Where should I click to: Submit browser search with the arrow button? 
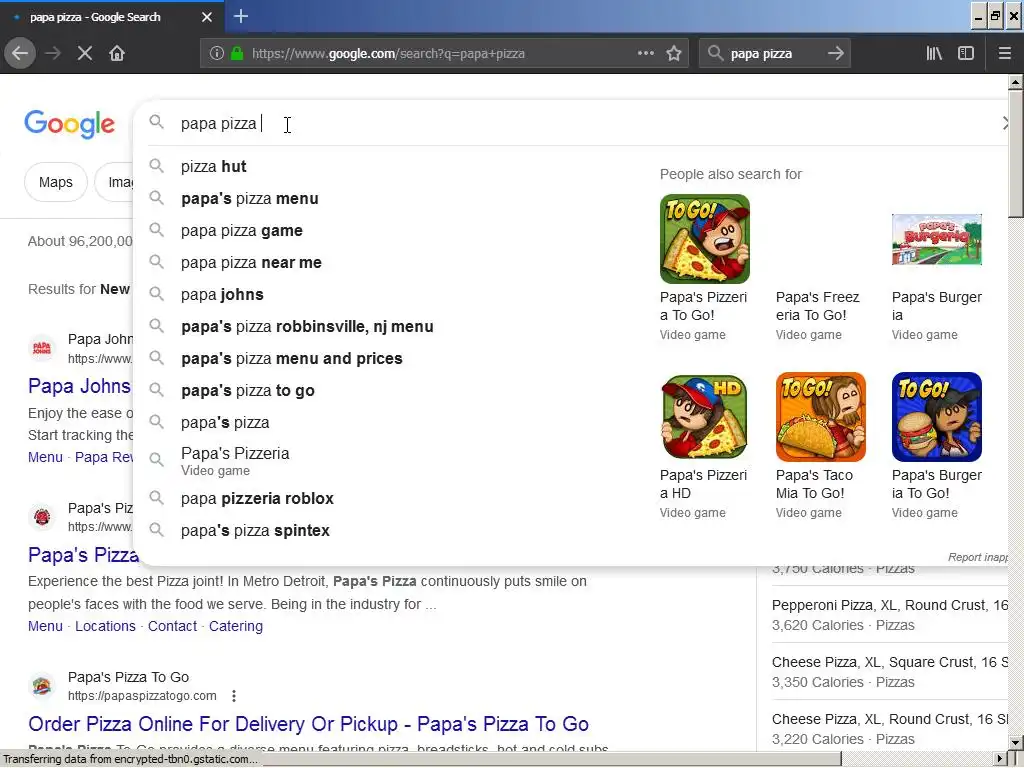pyautogui.click(x=836, y=54)
